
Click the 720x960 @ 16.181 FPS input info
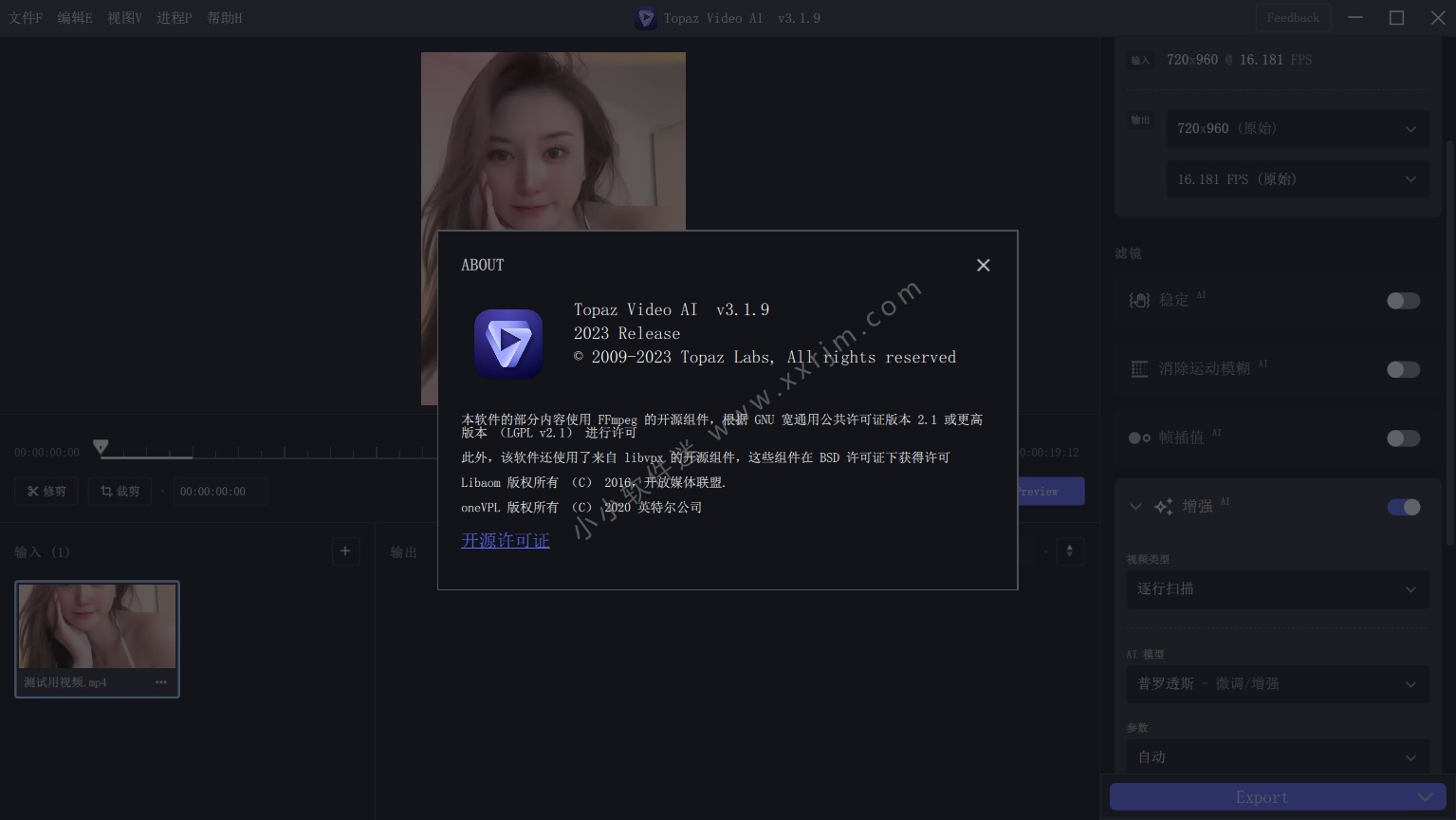point(1240,60)
